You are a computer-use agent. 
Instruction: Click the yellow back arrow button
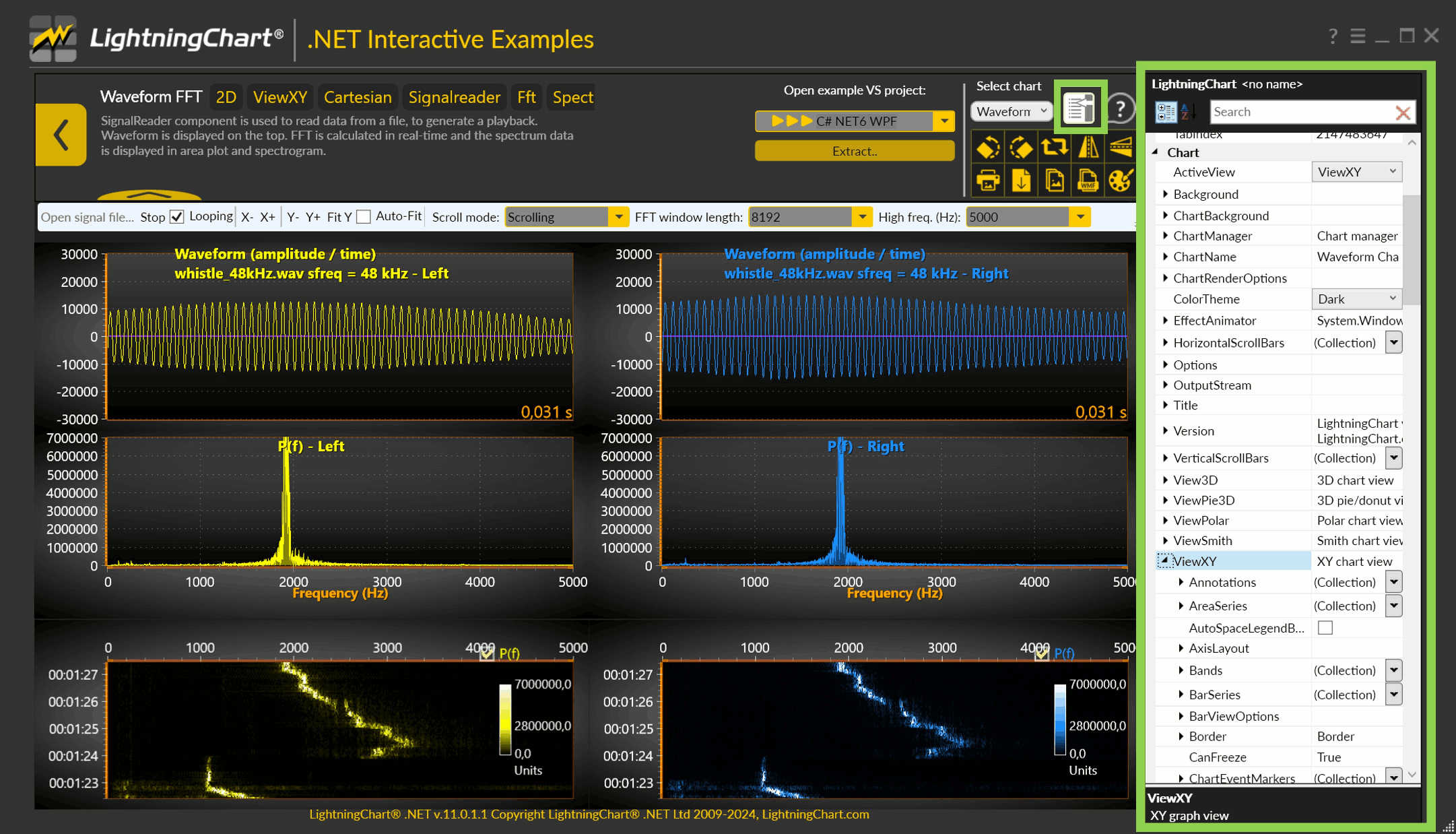click(x=61, y=134)
